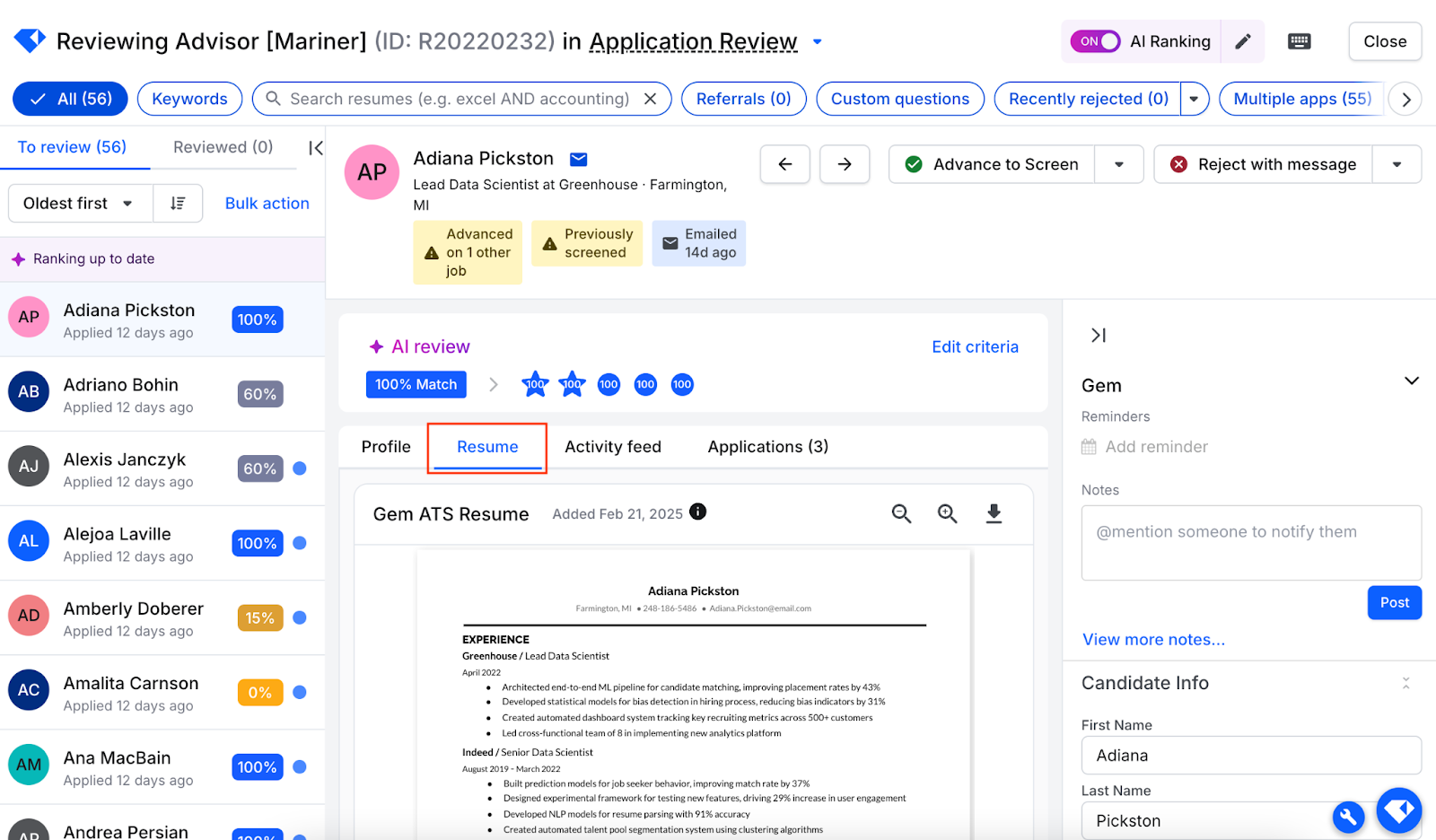Download the resume

click(994, 513)
